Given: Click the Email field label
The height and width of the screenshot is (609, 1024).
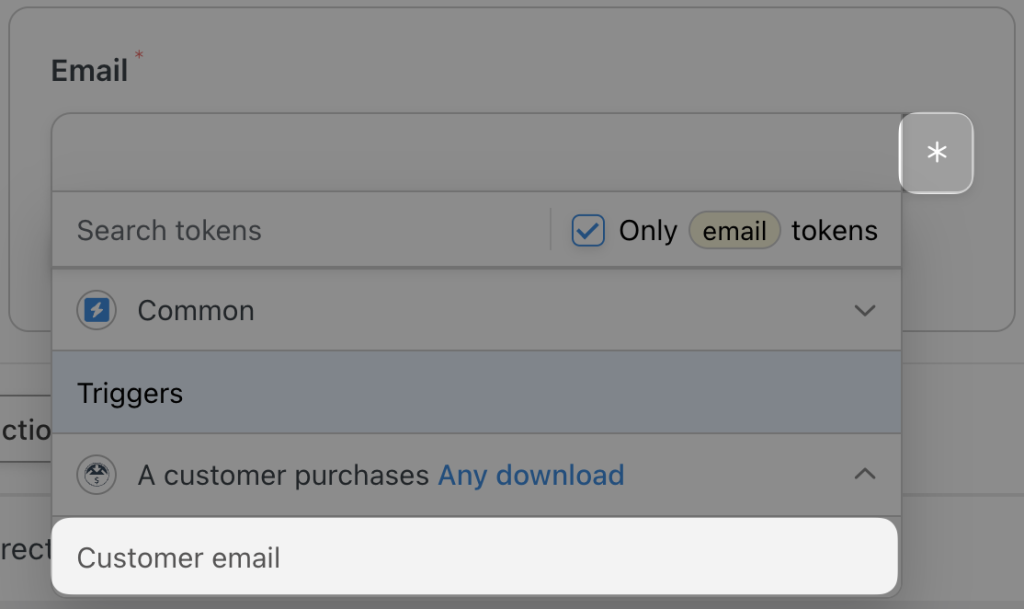Looking at the screenshot, I should [90, 70].
